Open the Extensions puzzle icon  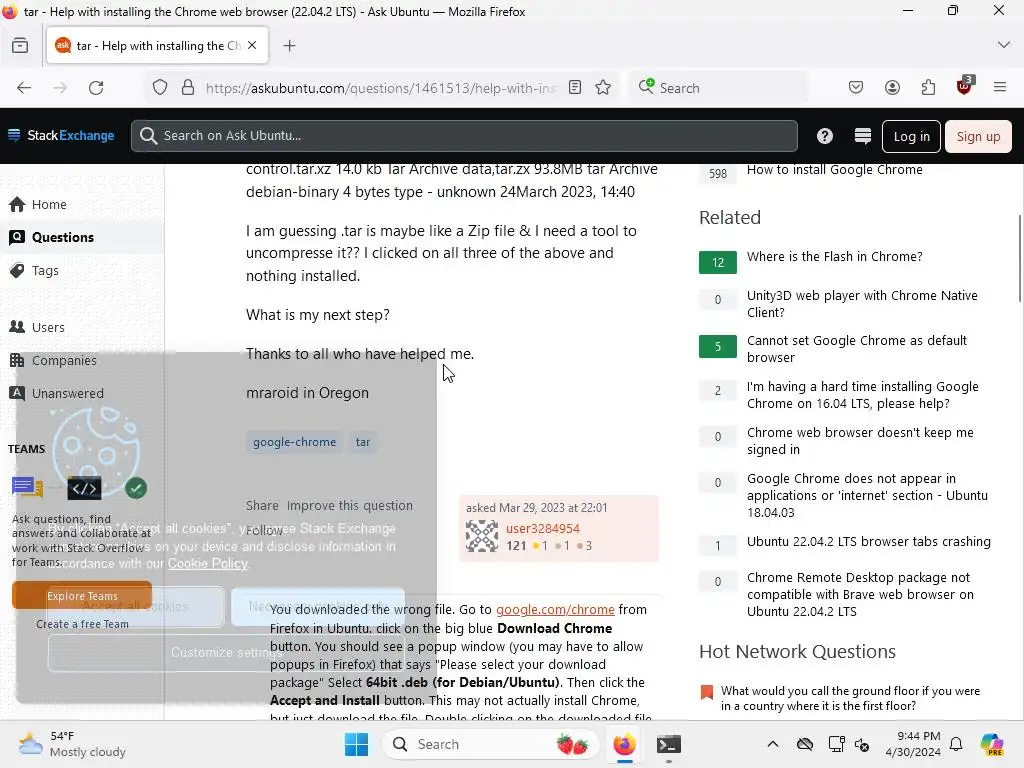928,88
